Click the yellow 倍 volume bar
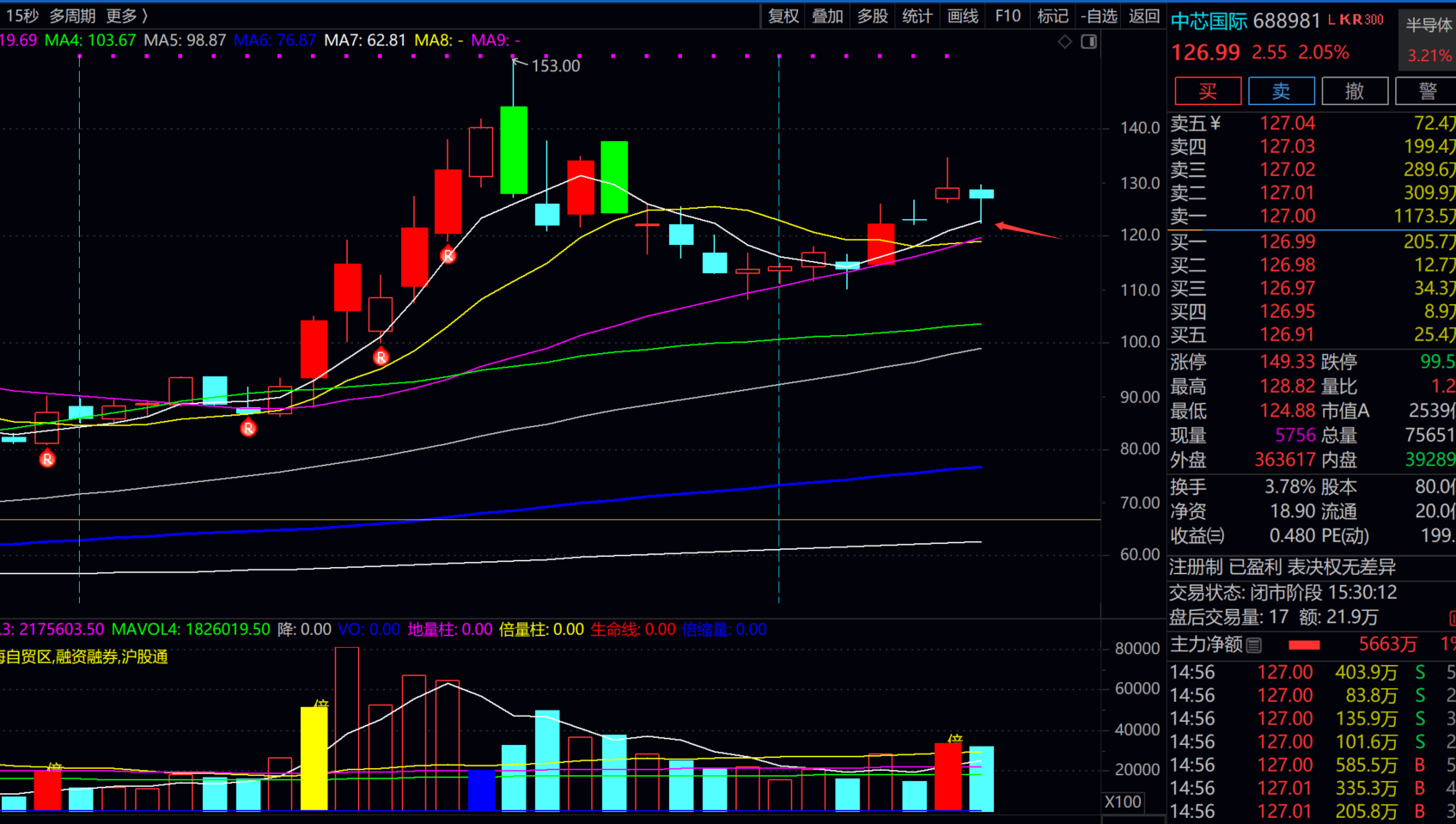1456x824 pixels. click(x=314, y=757)
